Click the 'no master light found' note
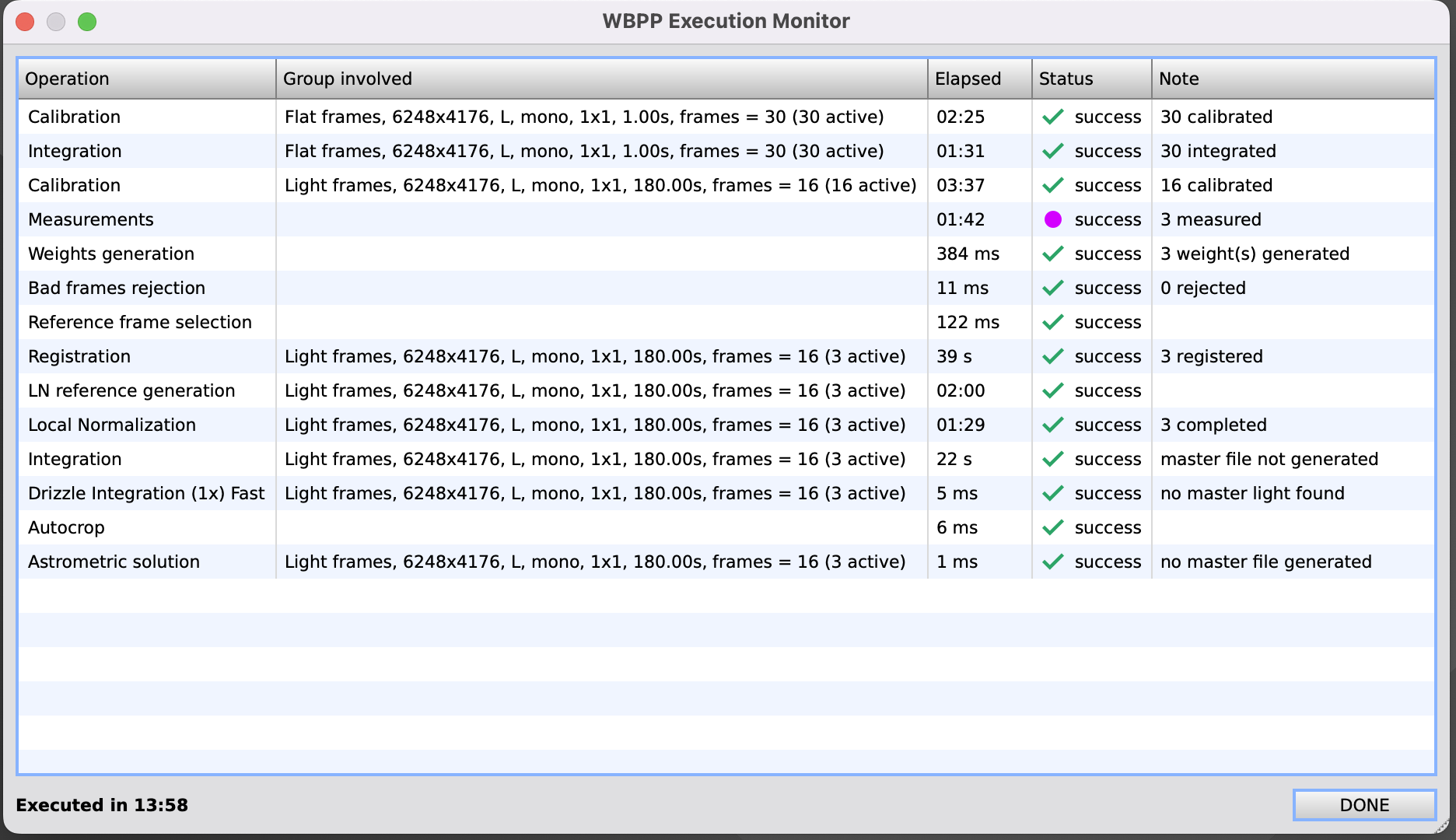 [x=1251, y=493]
